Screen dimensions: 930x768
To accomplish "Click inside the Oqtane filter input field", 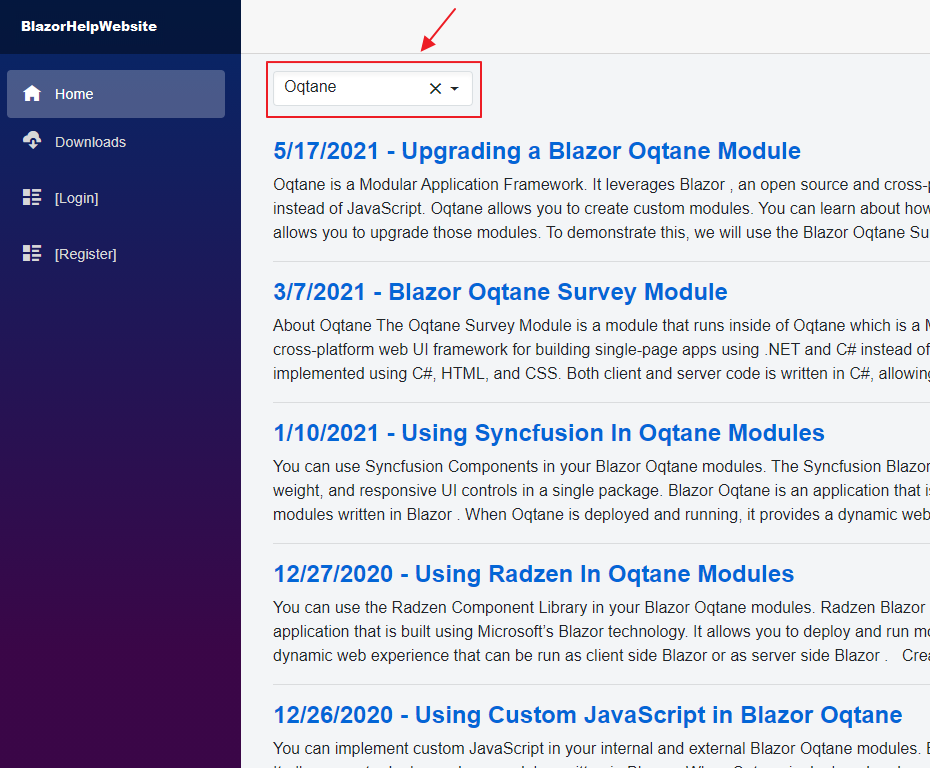I will [x=350, y=88].
